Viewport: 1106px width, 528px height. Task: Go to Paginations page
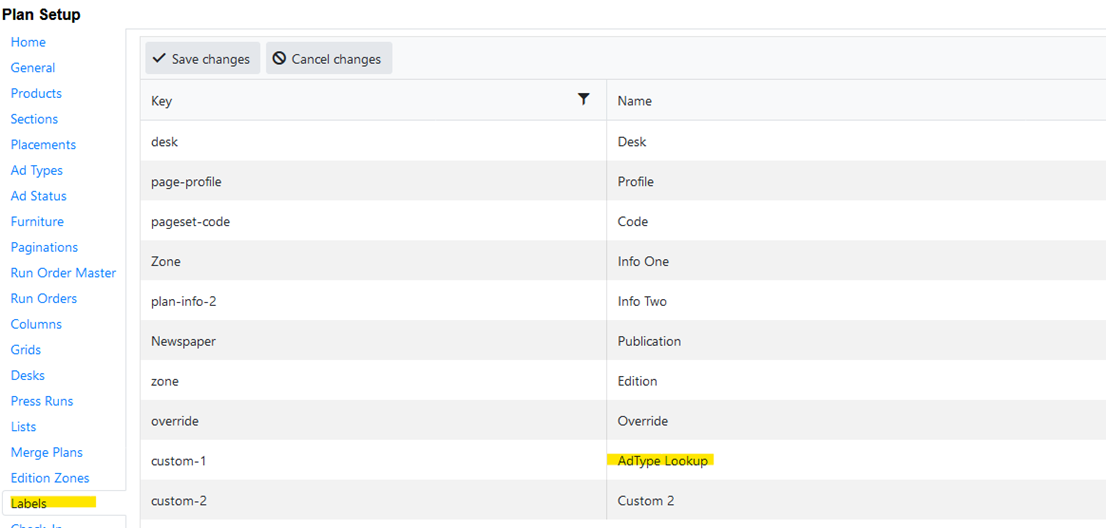point(44,247)
